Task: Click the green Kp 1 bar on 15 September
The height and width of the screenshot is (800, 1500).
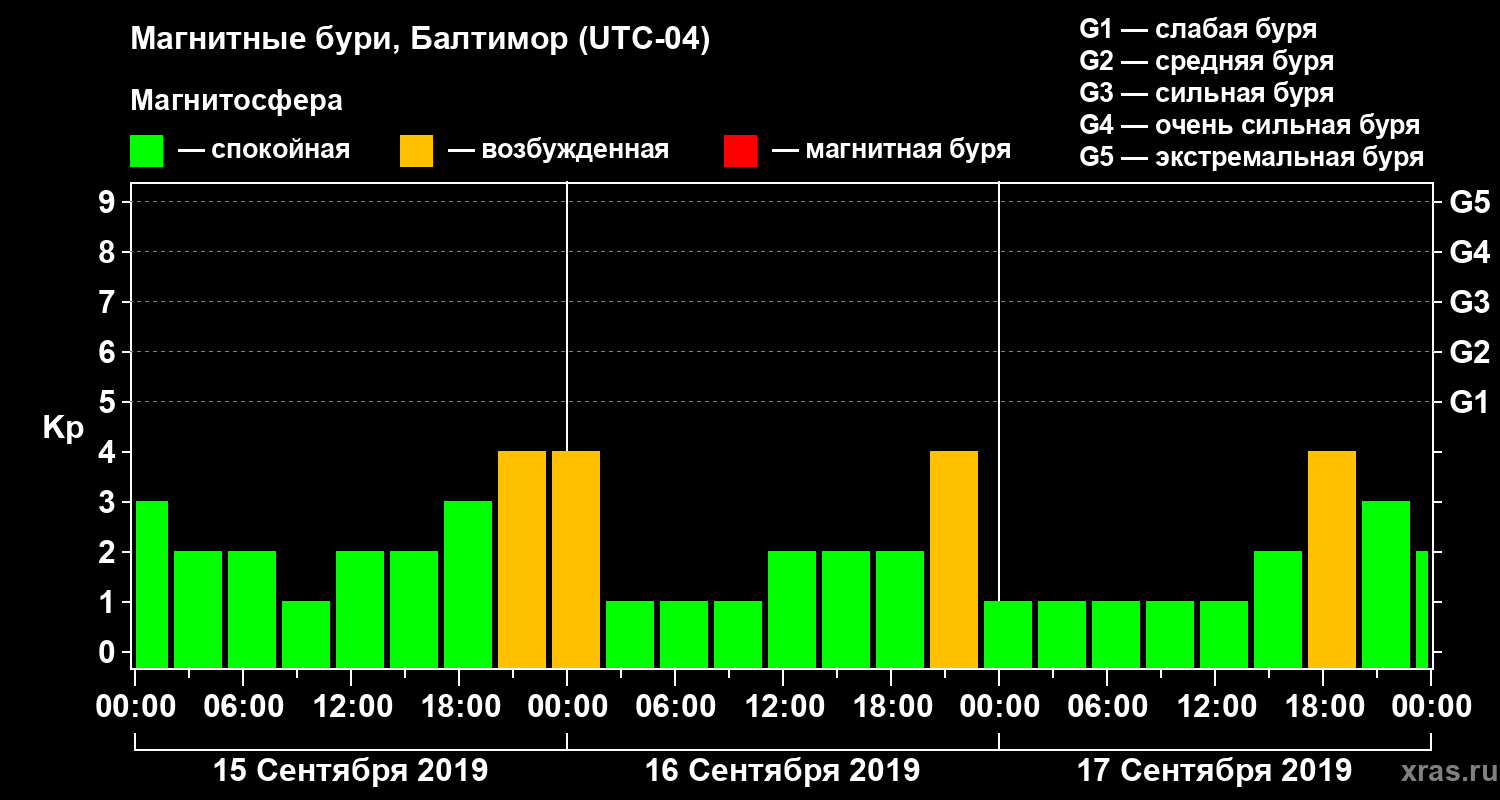Action: 306,634
